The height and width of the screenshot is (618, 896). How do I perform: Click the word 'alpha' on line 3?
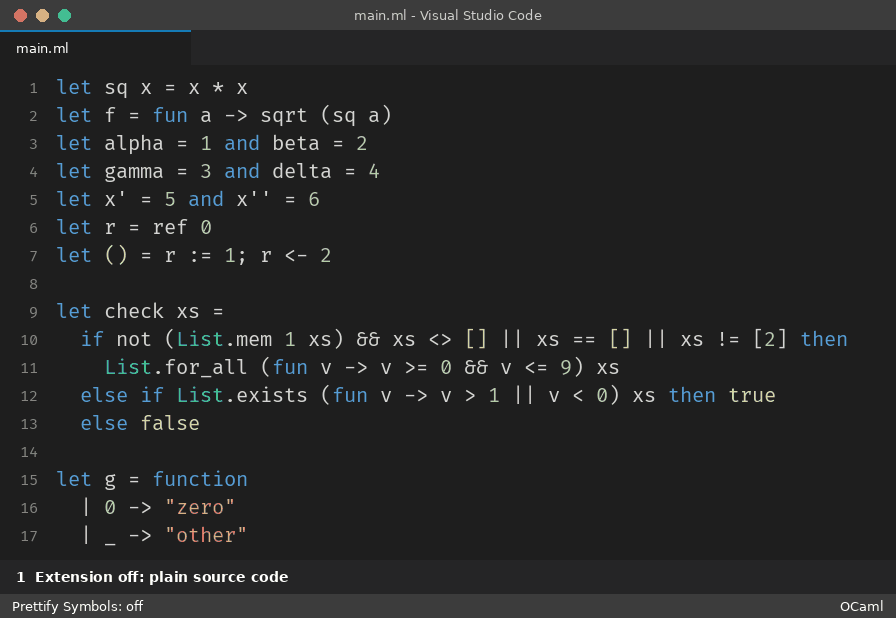(x=134, y=143)
